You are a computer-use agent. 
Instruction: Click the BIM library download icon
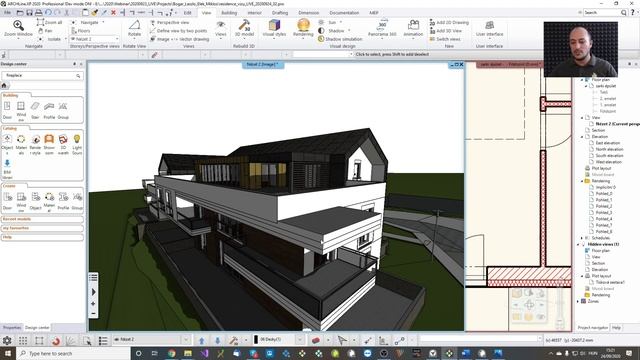(x=7, y=169)
